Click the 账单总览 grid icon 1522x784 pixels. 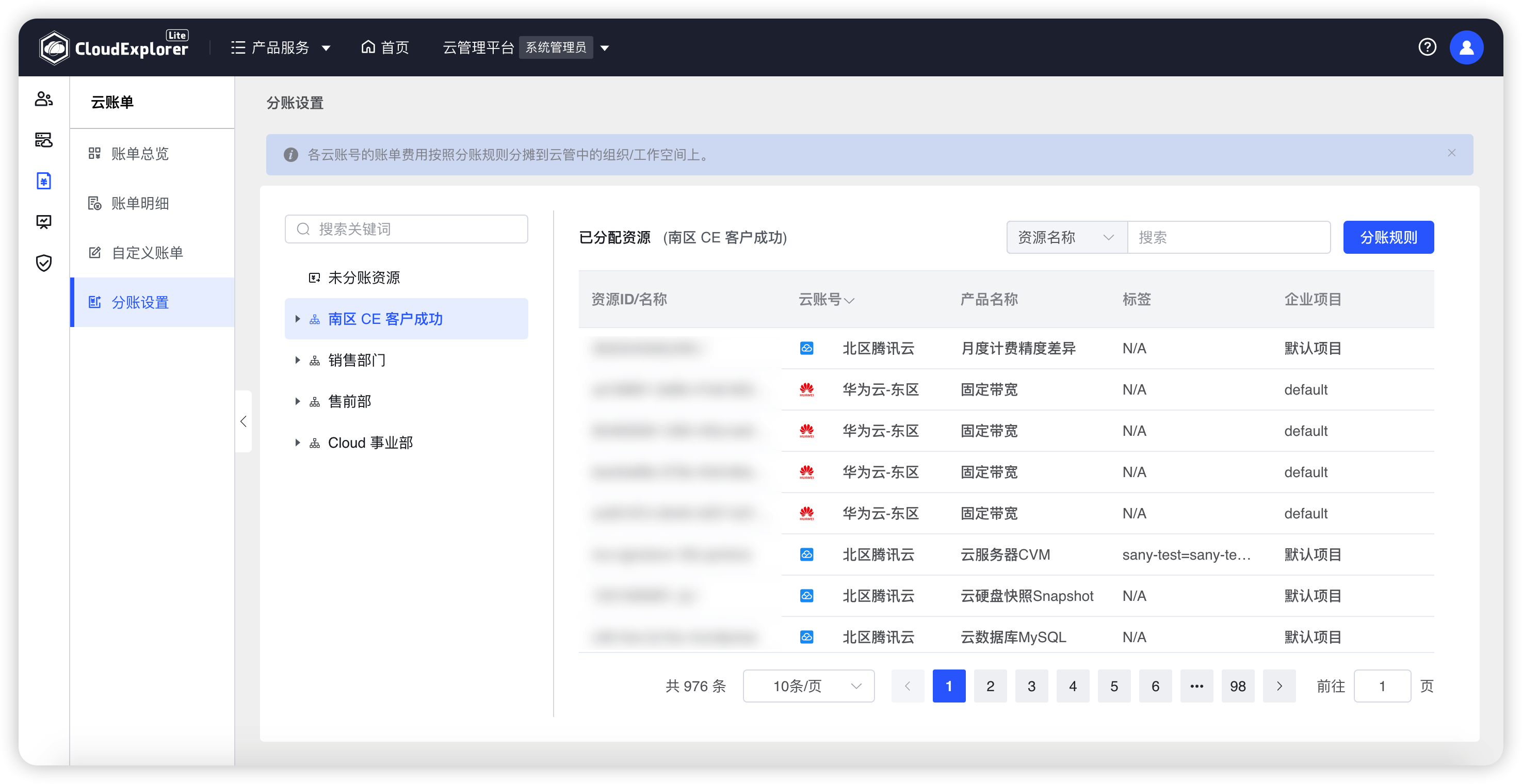(94, 154)
